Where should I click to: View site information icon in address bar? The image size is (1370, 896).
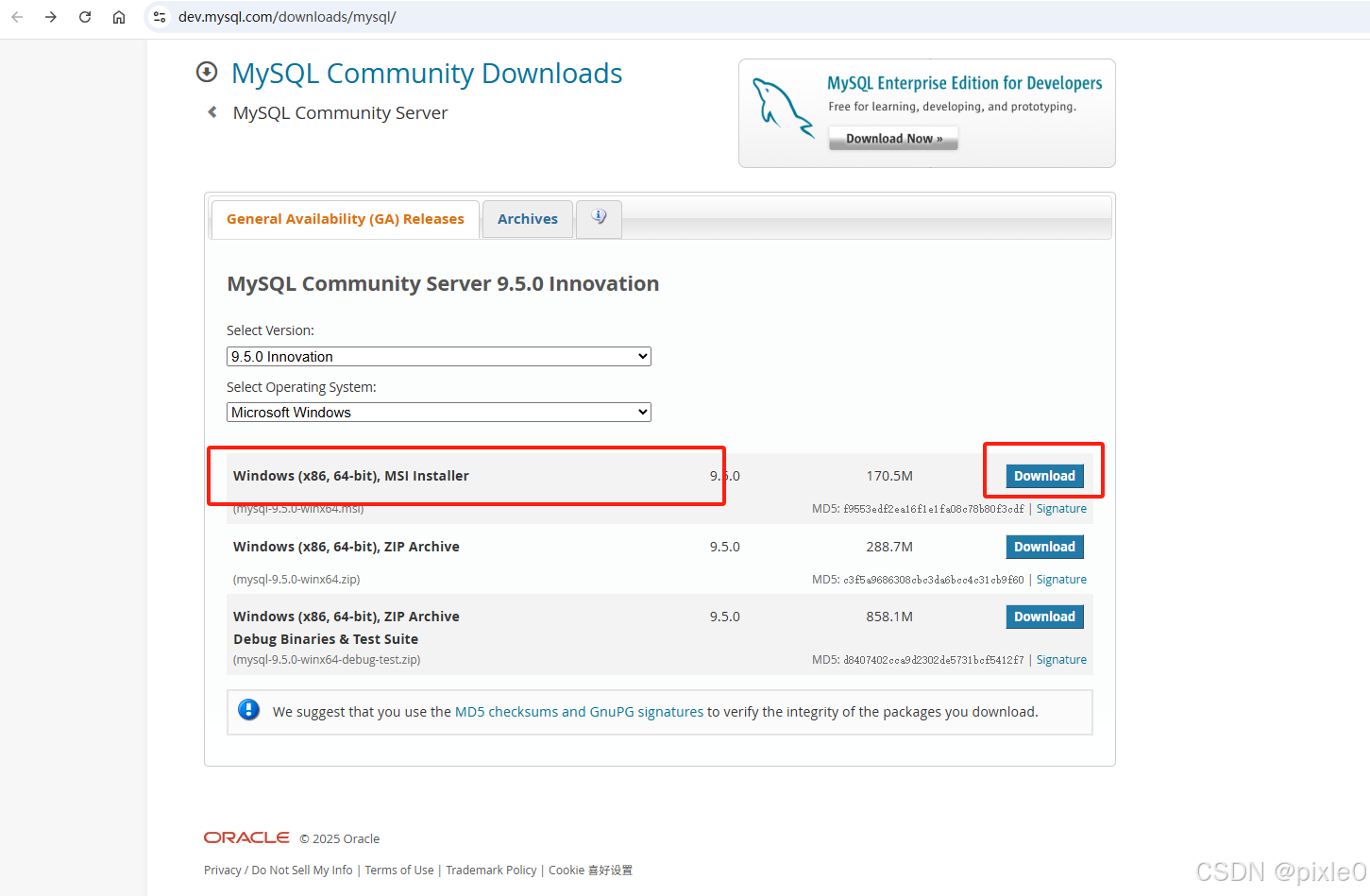click(x=160, y=17)
